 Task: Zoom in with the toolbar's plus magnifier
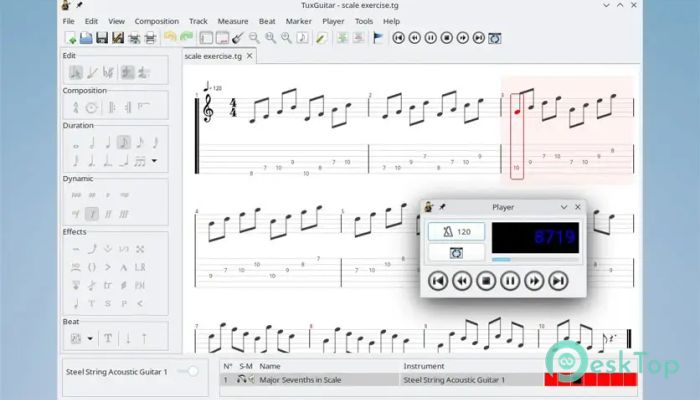pos(286,38)
